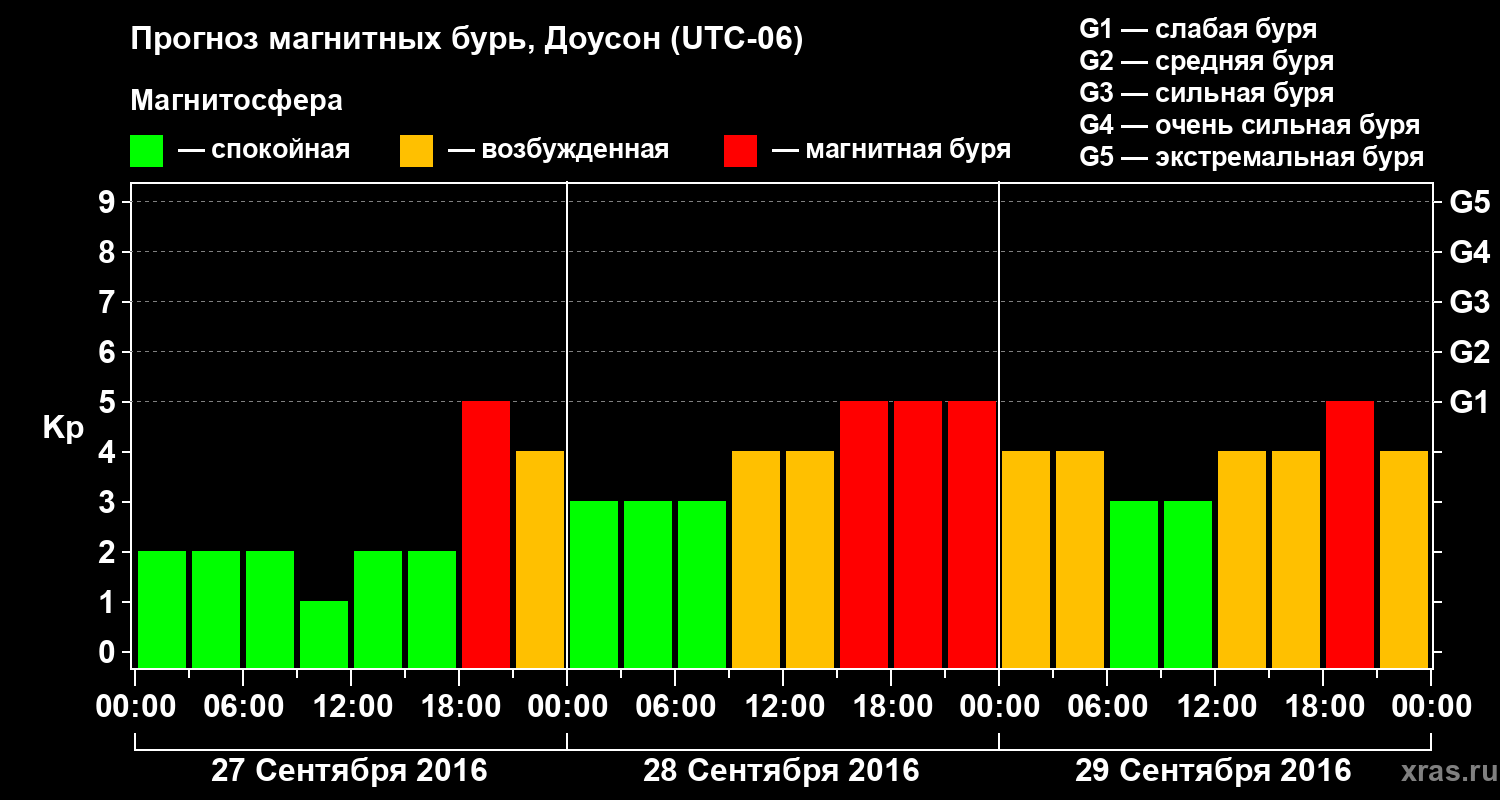The height and width of the screenshot is (800, 1500).
Task: Click the orange 'возбужденная' legend swatch
Action: pyautogui.click(x=416, y=151)
